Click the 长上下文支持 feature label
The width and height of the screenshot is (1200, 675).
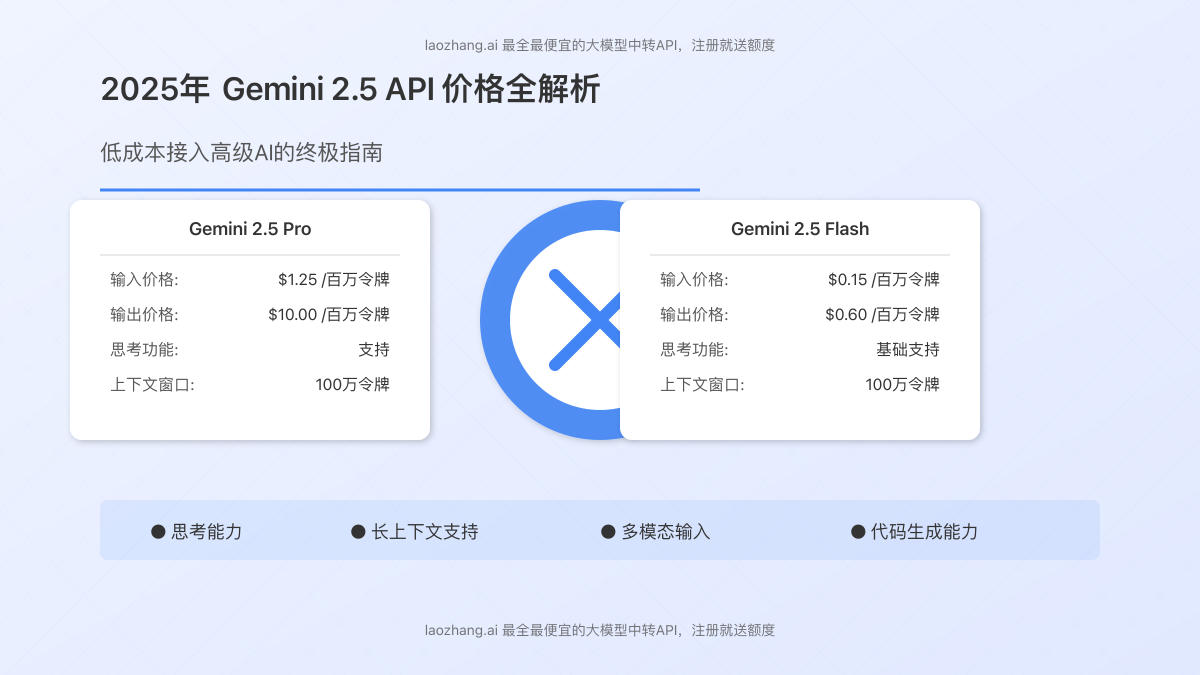coord(425,532)
